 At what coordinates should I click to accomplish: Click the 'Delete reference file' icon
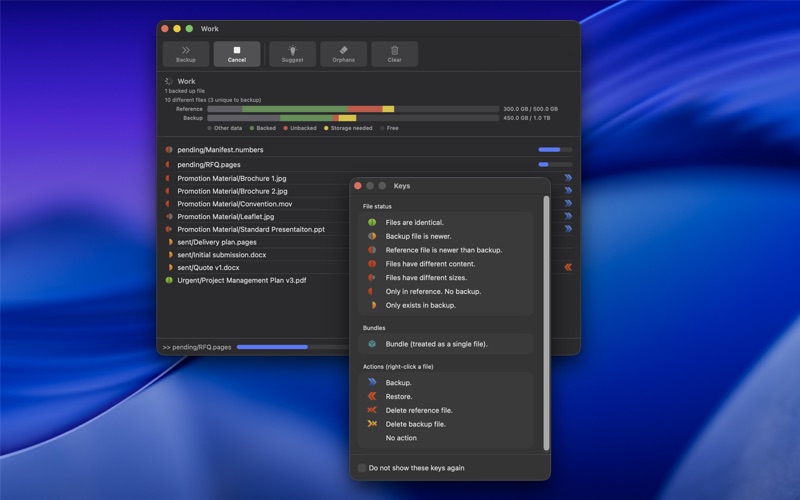372,410
